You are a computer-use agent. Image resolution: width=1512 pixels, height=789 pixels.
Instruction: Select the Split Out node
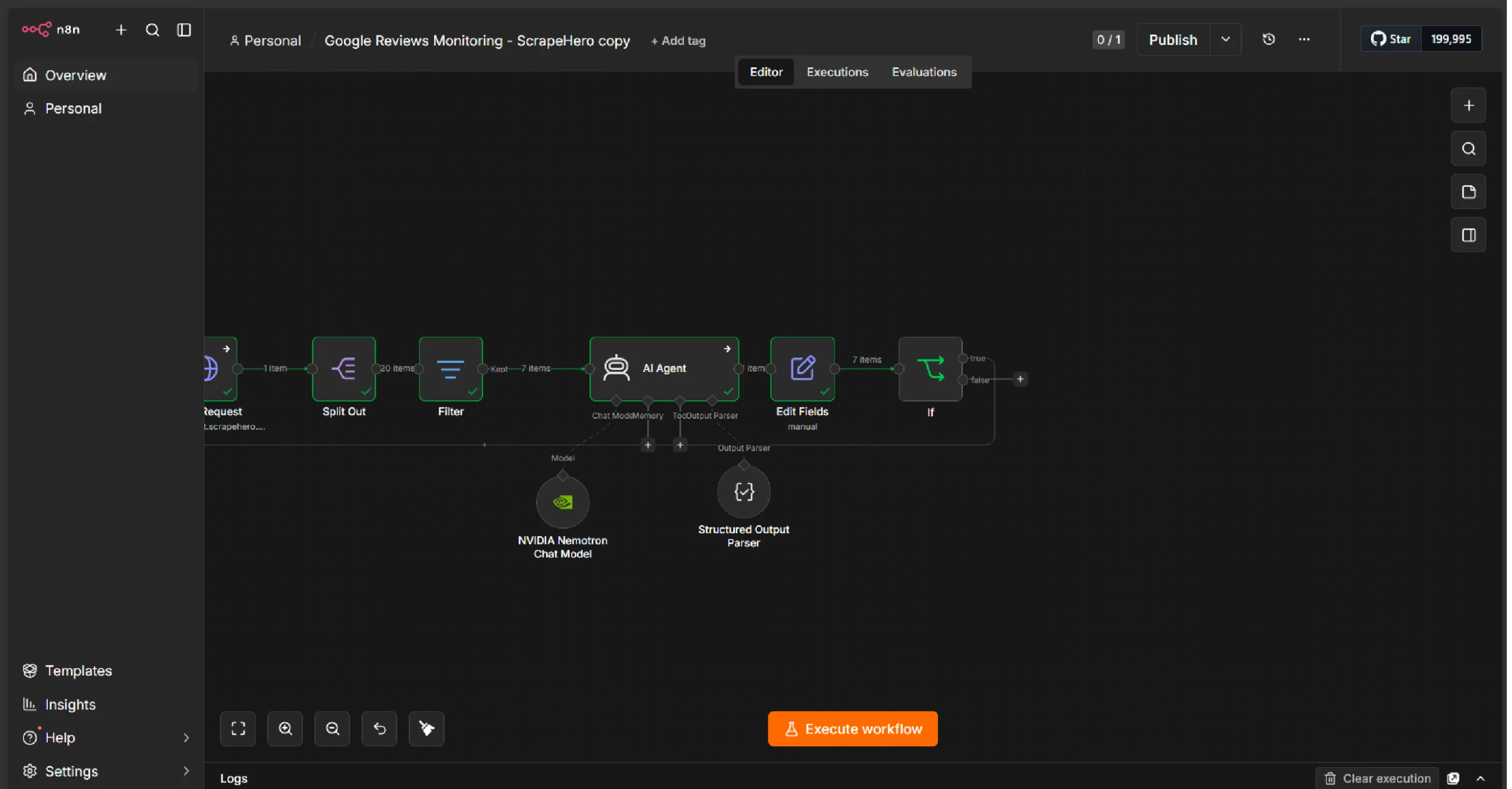pyautogui.click(x=344, y=369)
